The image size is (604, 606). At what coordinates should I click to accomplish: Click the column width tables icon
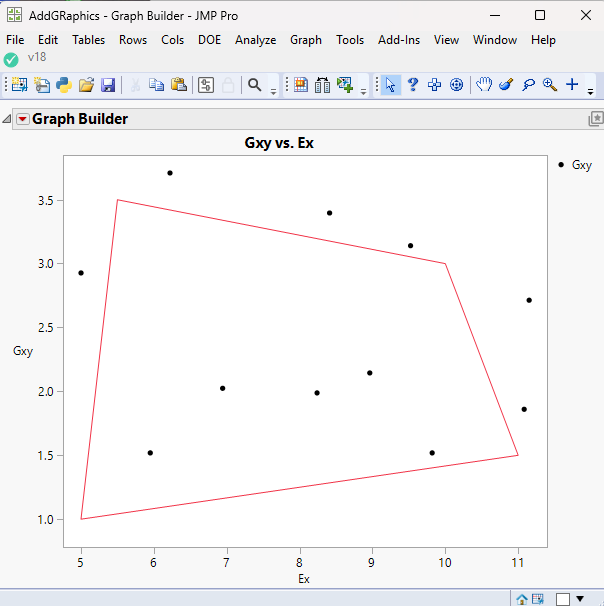(x=322, y=85)
